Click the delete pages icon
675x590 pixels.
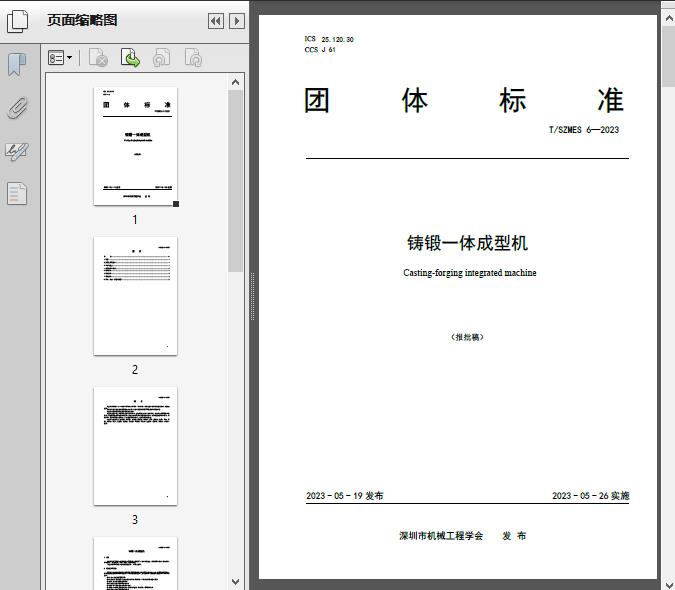pyautogui.click(x=98, y=59)
